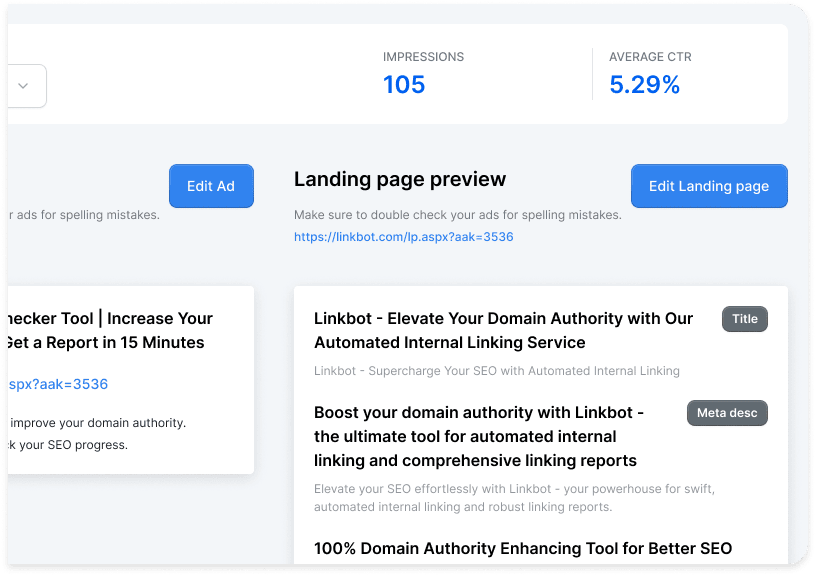
Task: Click the AVERAGE CTR label
Action: pos(650,57)
